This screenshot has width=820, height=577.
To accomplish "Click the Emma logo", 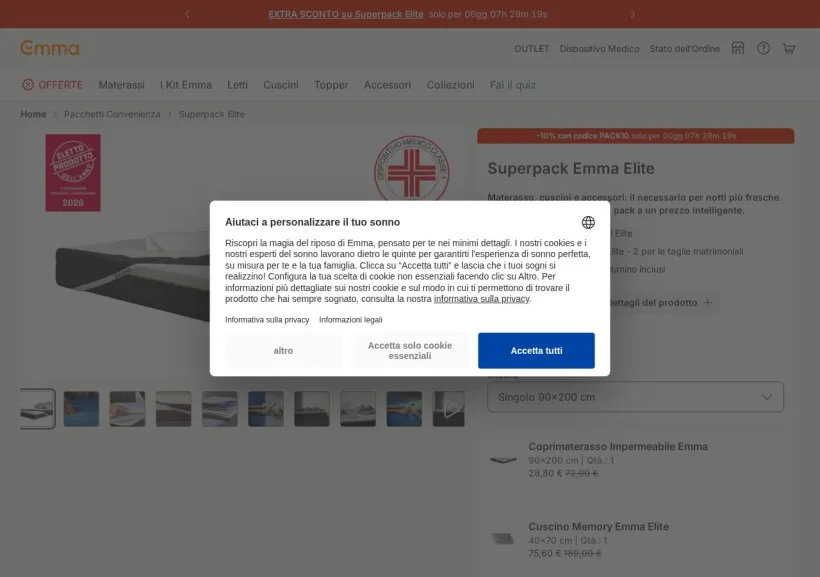I will coord(50,48).
